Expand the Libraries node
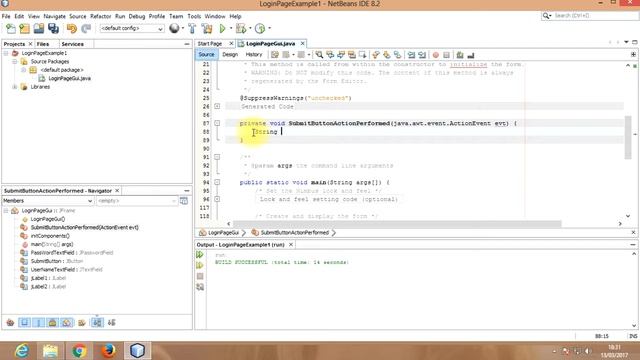 (x=15, y=87)
